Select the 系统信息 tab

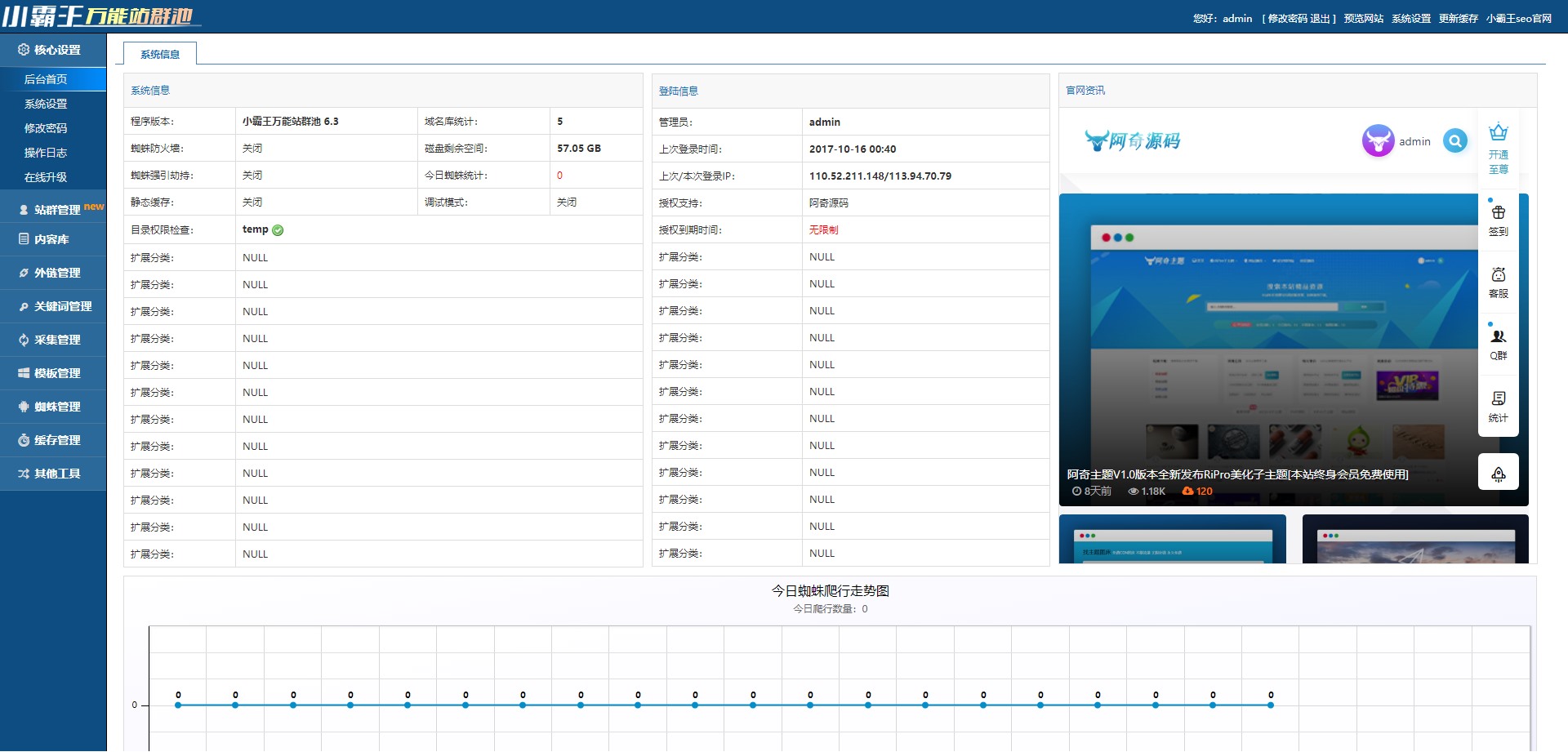[160, 54]
